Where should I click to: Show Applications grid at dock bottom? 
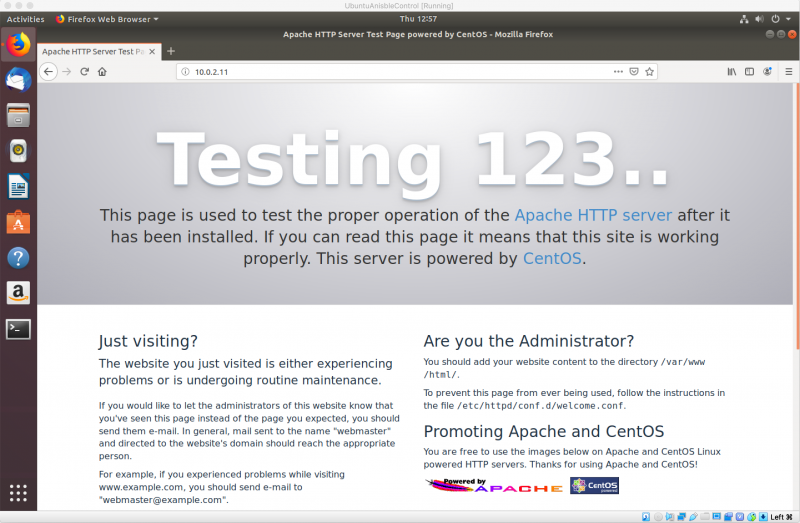pos(18,493)
